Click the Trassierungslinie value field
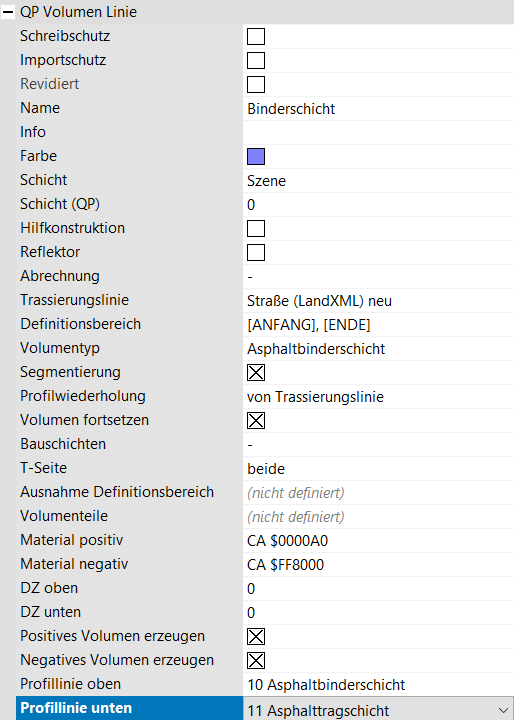 pos(378,300)
